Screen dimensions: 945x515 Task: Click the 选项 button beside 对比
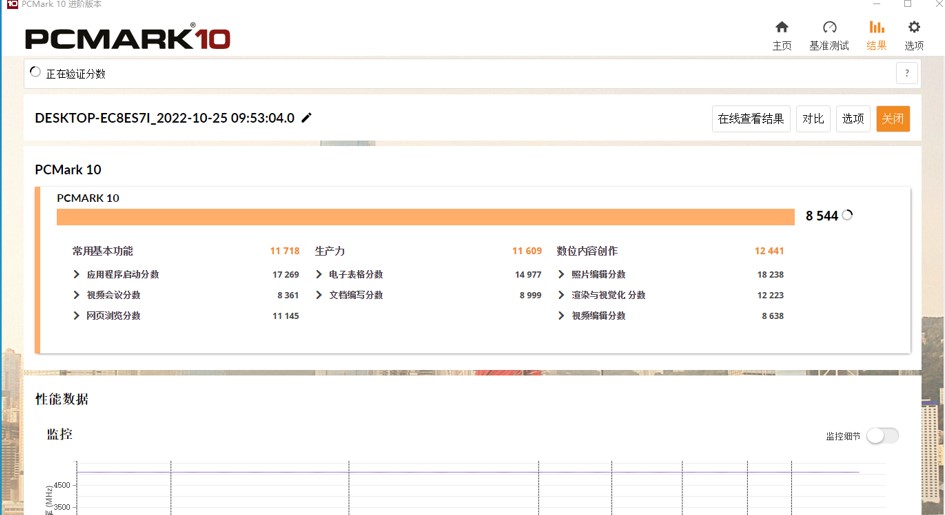(x=853, y=119)
